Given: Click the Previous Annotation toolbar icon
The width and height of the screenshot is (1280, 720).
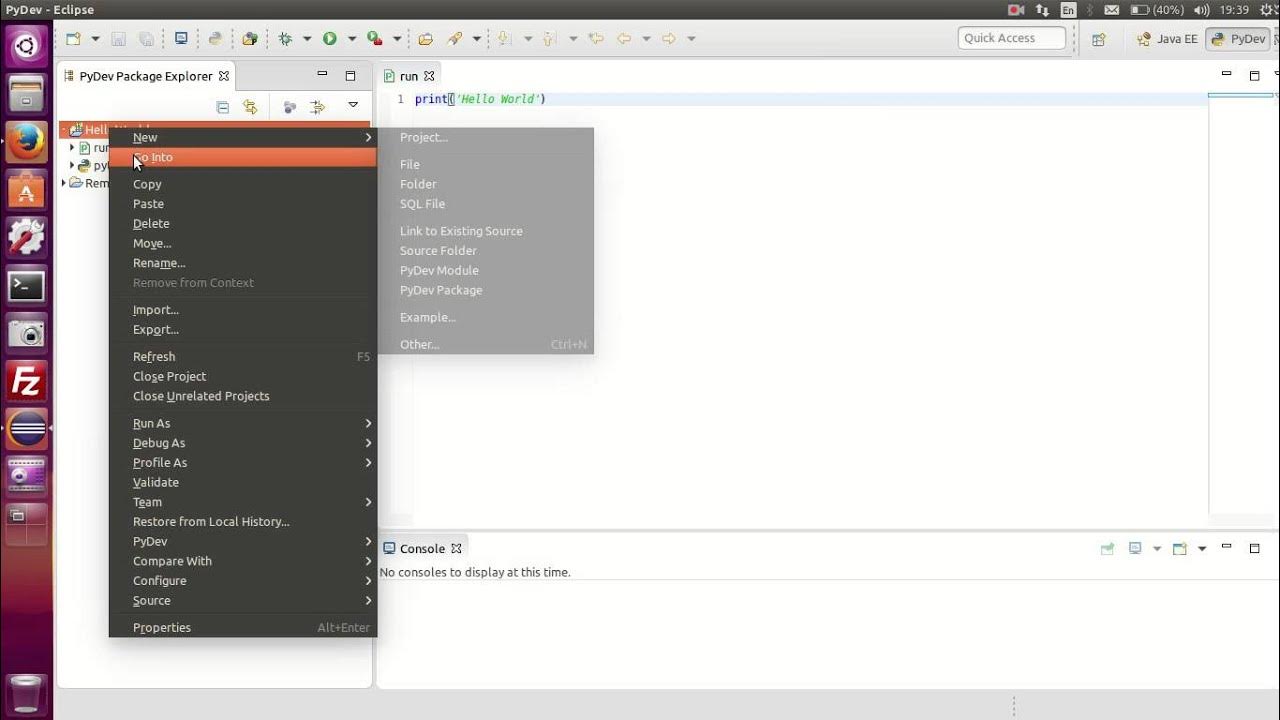Looking at the screenshot, I should coord(549,39).
